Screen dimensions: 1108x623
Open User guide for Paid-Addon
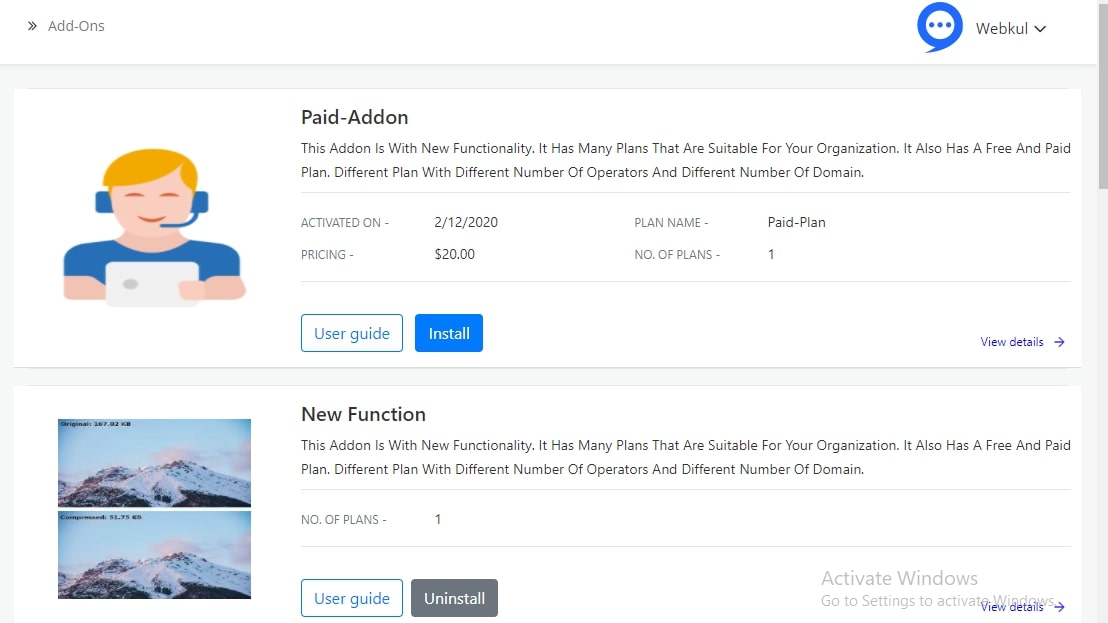tap(351, 334)
